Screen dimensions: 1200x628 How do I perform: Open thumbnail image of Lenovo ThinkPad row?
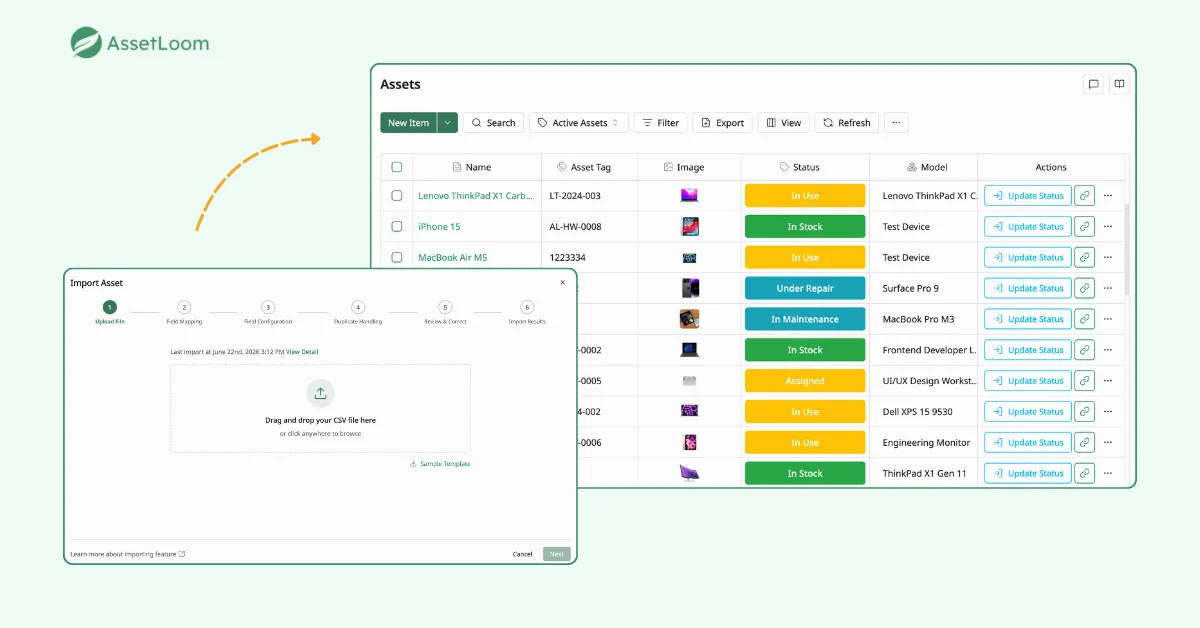[x=689, y=196]
